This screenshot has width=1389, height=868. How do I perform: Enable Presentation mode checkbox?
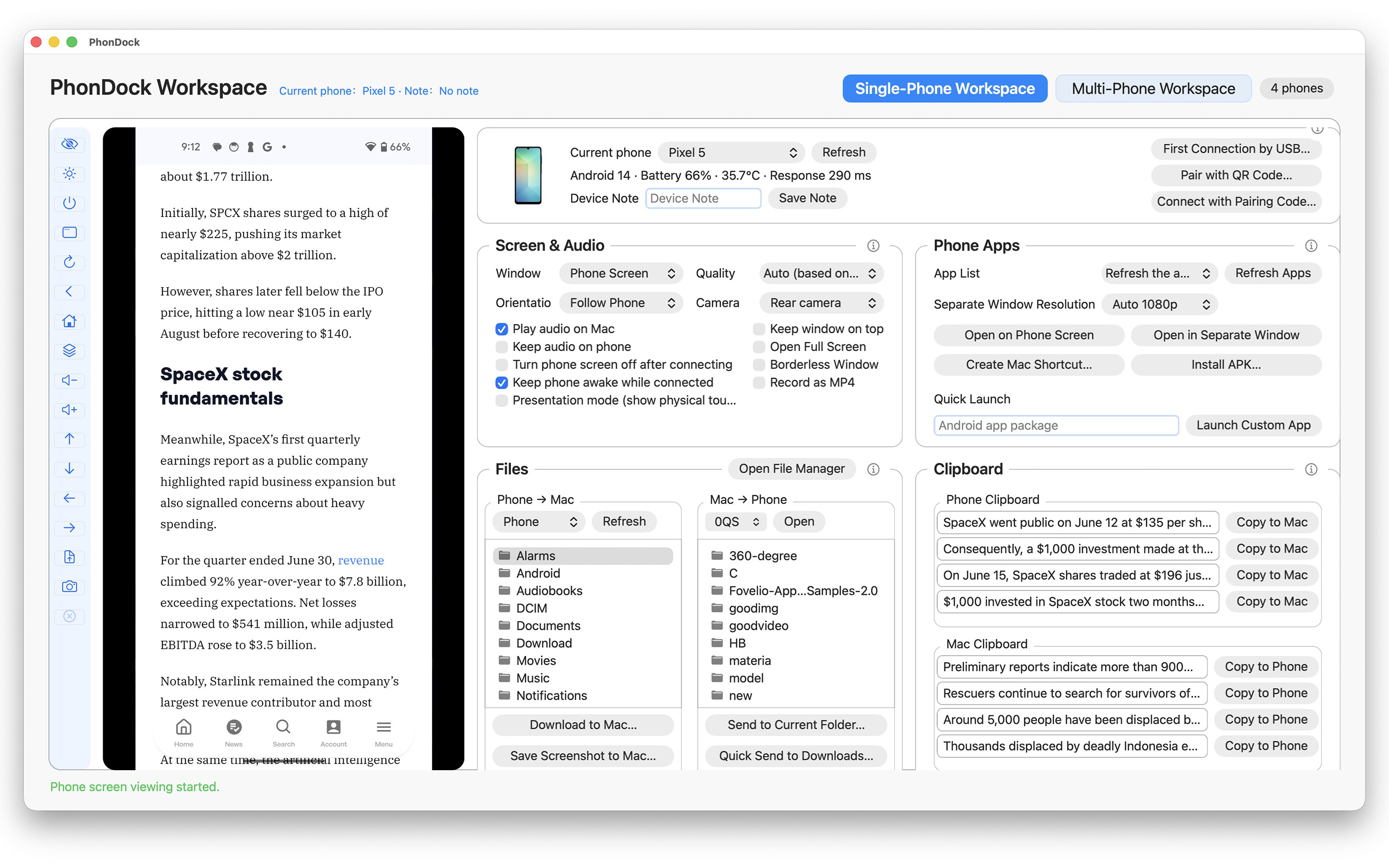point(502,400)
